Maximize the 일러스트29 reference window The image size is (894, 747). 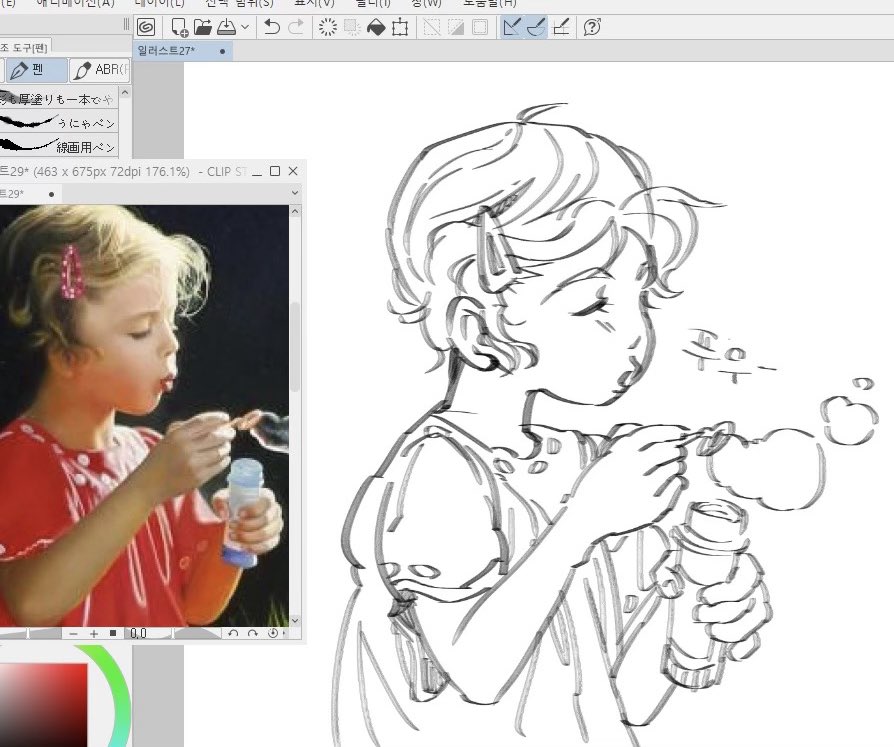pos(275,171)
